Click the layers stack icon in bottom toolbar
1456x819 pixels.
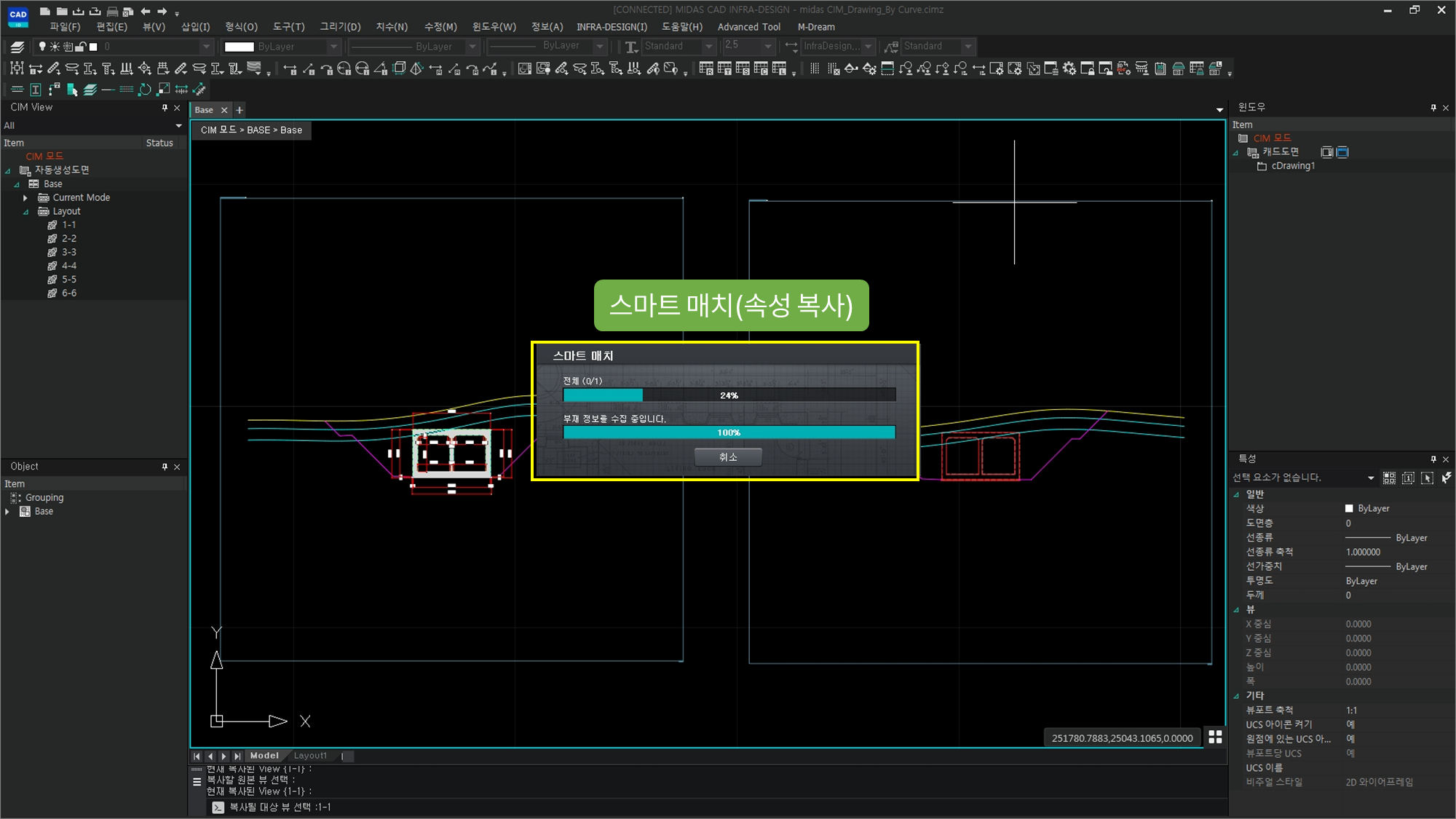[90, 90]
